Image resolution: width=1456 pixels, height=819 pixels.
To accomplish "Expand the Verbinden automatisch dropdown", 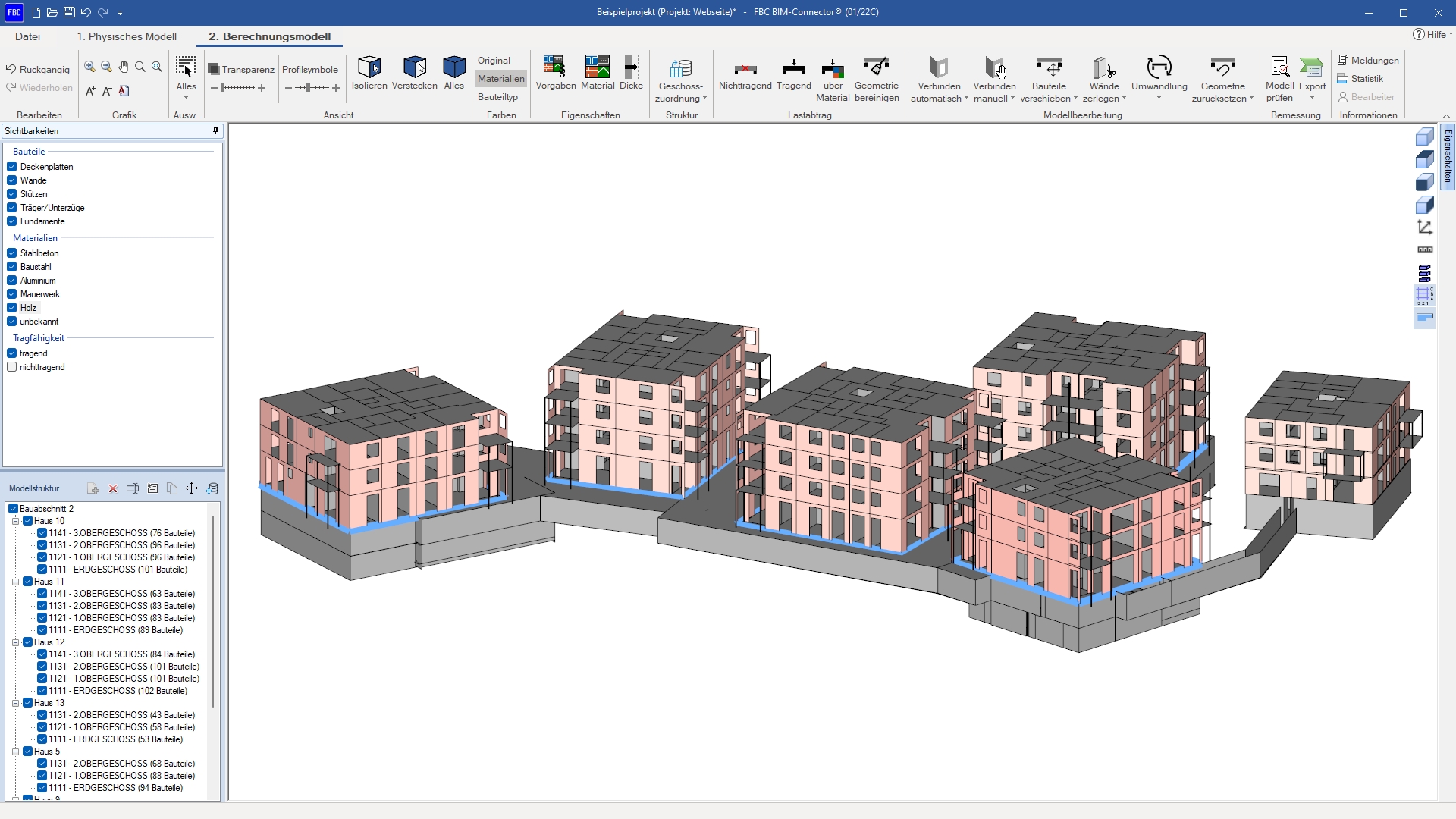I will (966, 99).
